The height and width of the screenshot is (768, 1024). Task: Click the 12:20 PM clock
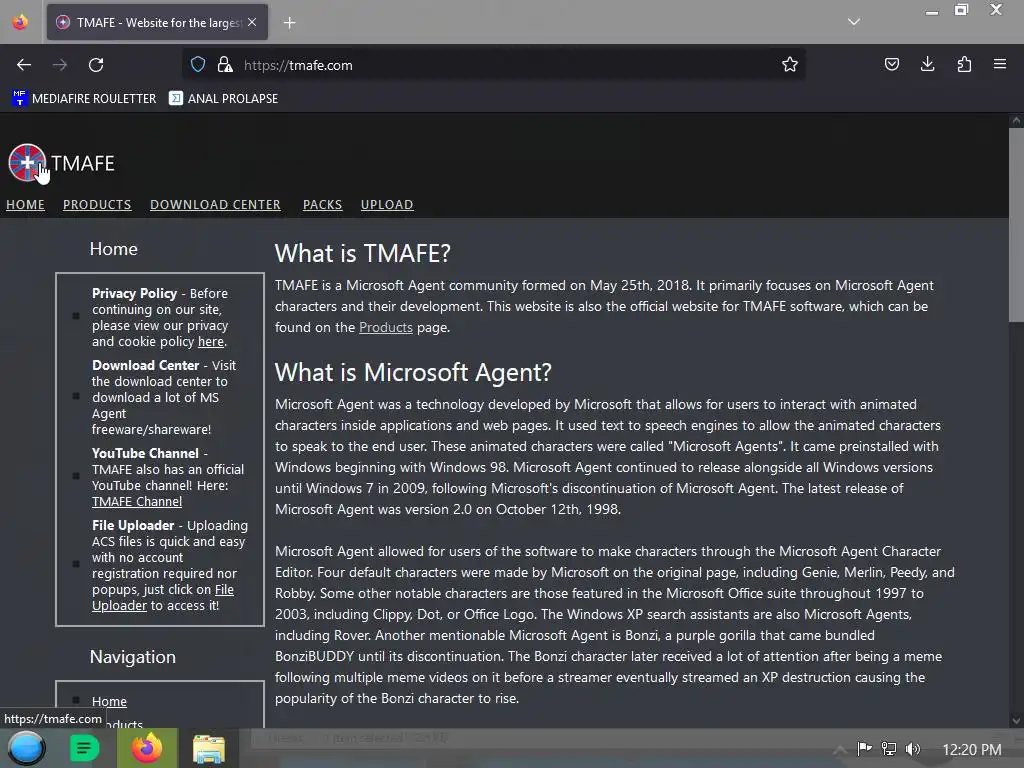(972, 749)
